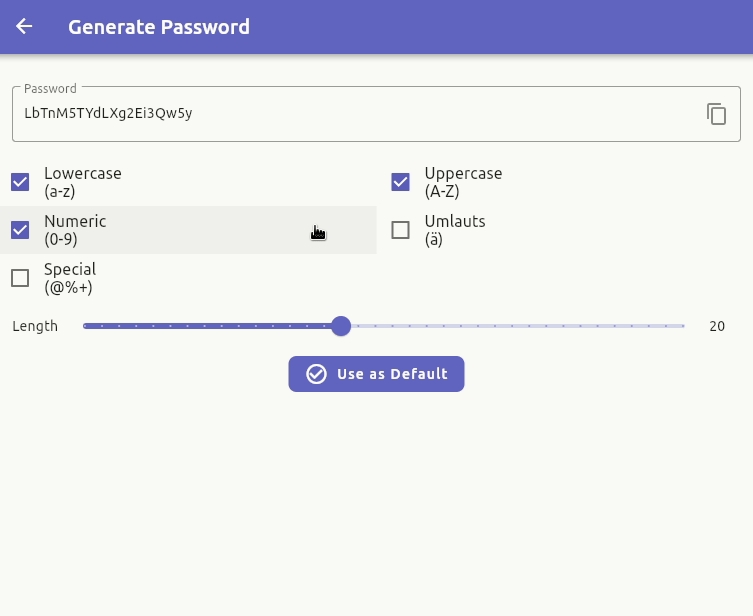The width and height of the screenshot is (753, 616).
Task: Click the "Umlauts" label text
Action: pyautogui.click(x=454, y=222)
